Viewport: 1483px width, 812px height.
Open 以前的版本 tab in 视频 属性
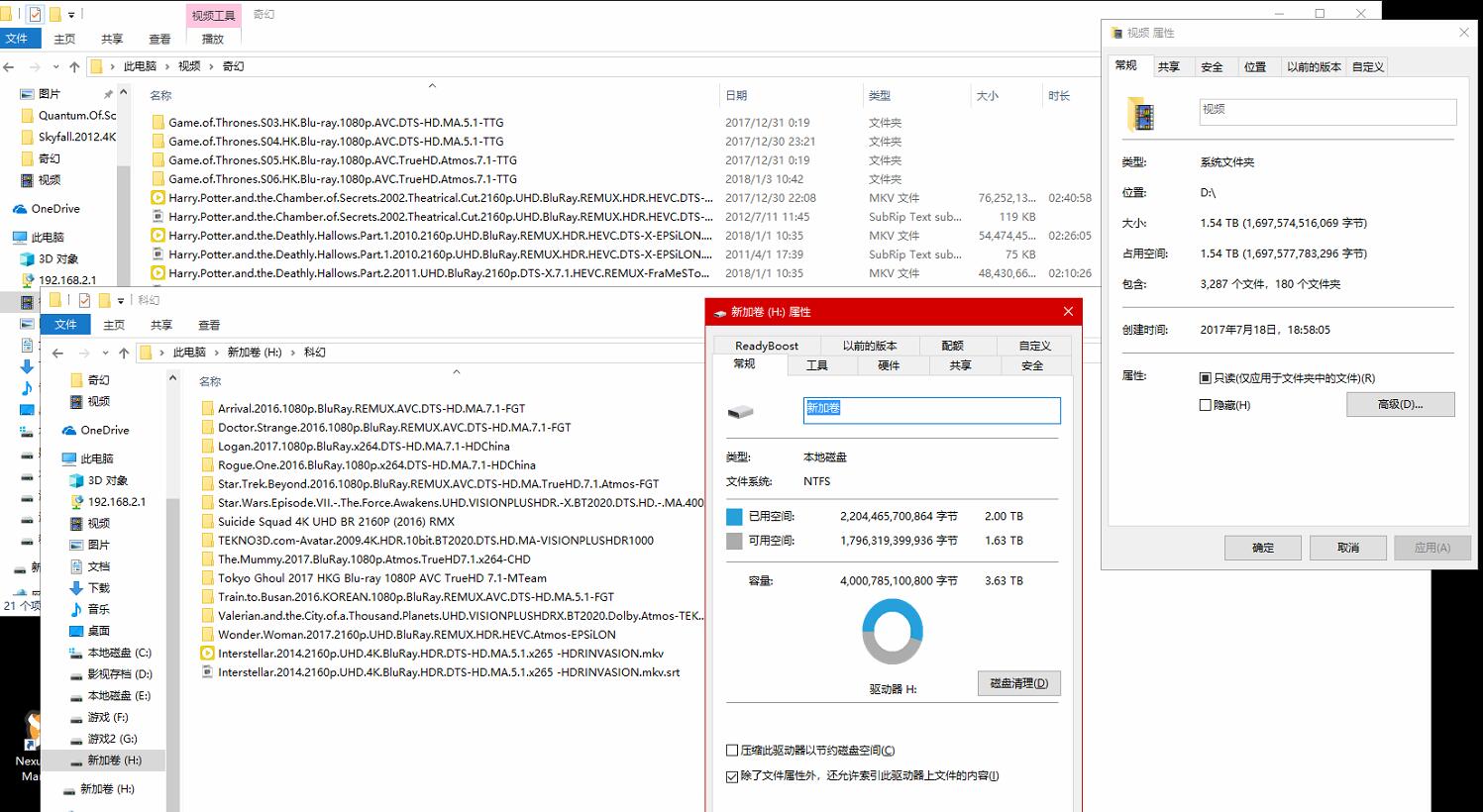(1314, 67)
